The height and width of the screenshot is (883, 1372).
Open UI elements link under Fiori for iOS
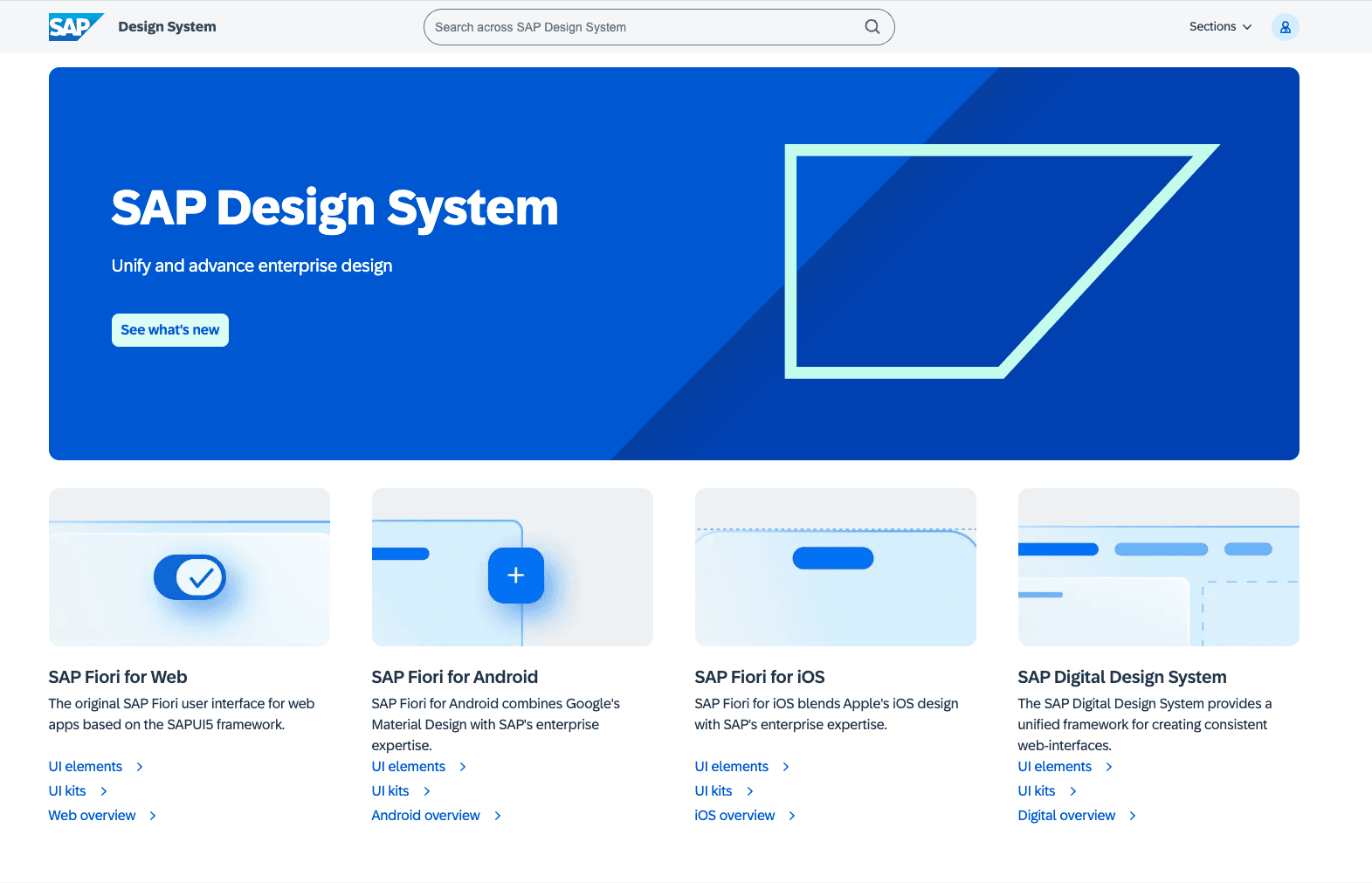point(732,767)
